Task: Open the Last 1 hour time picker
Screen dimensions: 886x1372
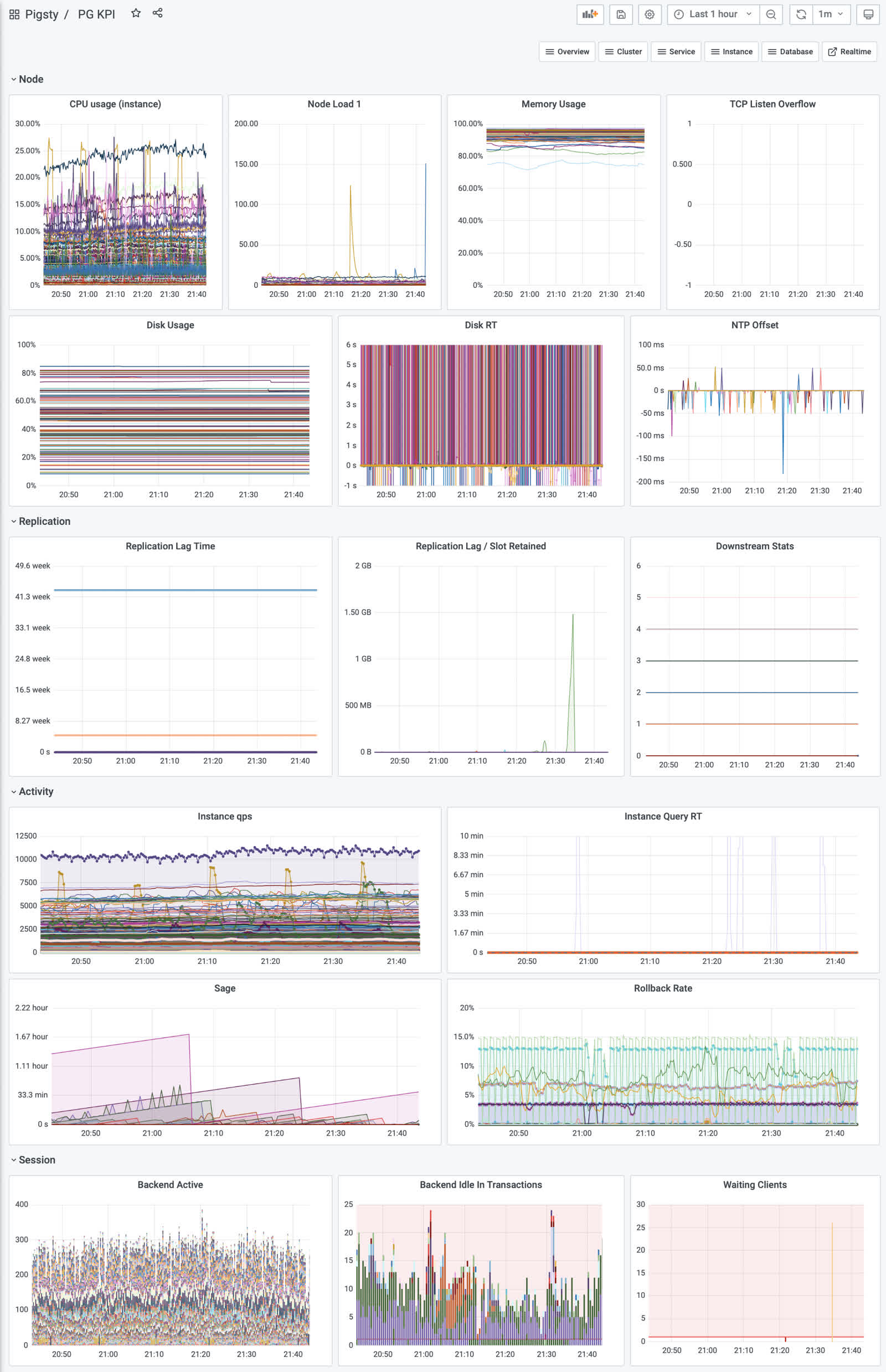Action: (x=713, y=14)
